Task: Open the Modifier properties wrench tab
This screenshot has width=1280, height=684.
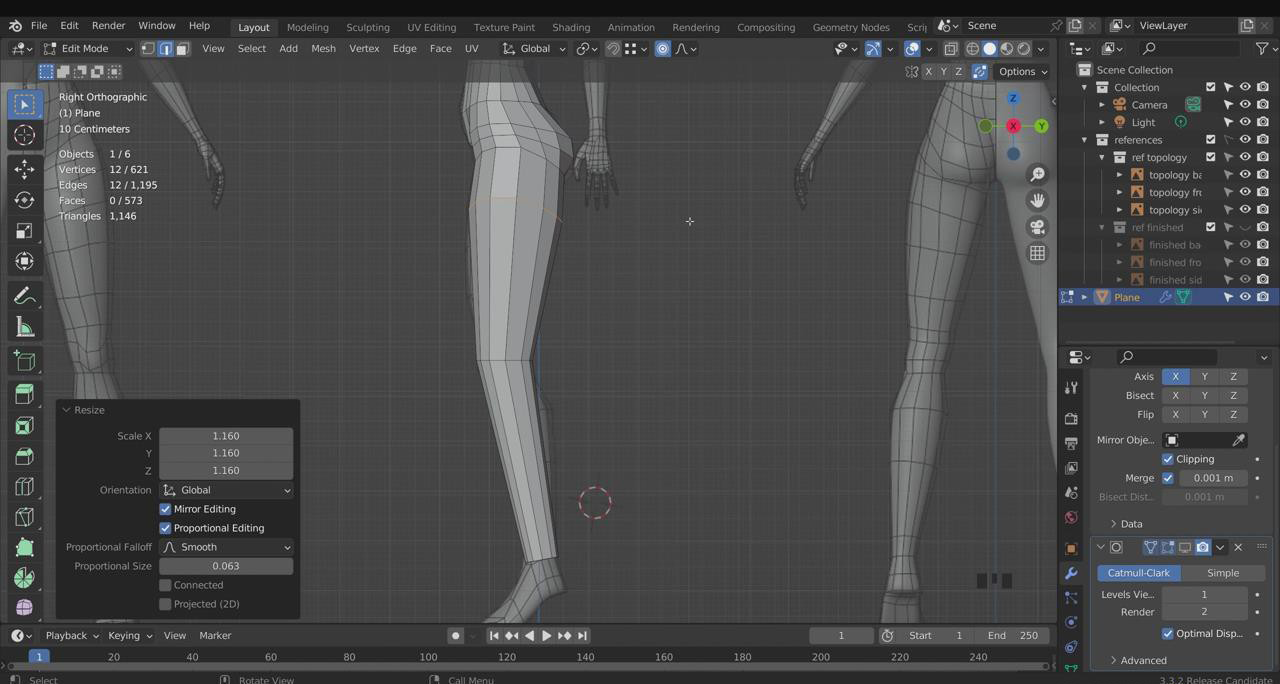Action: pos(1071,573)
